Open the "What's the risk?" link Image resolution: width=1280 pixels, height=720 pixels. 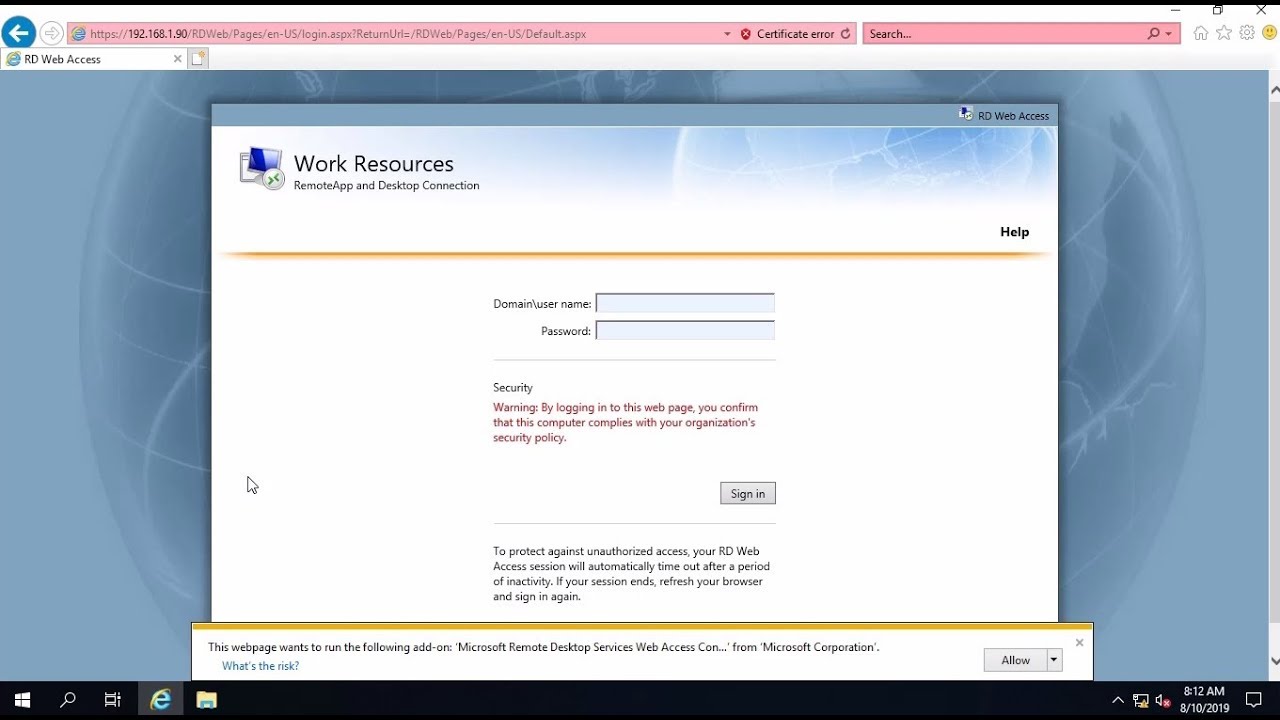[x=260, y=666]
